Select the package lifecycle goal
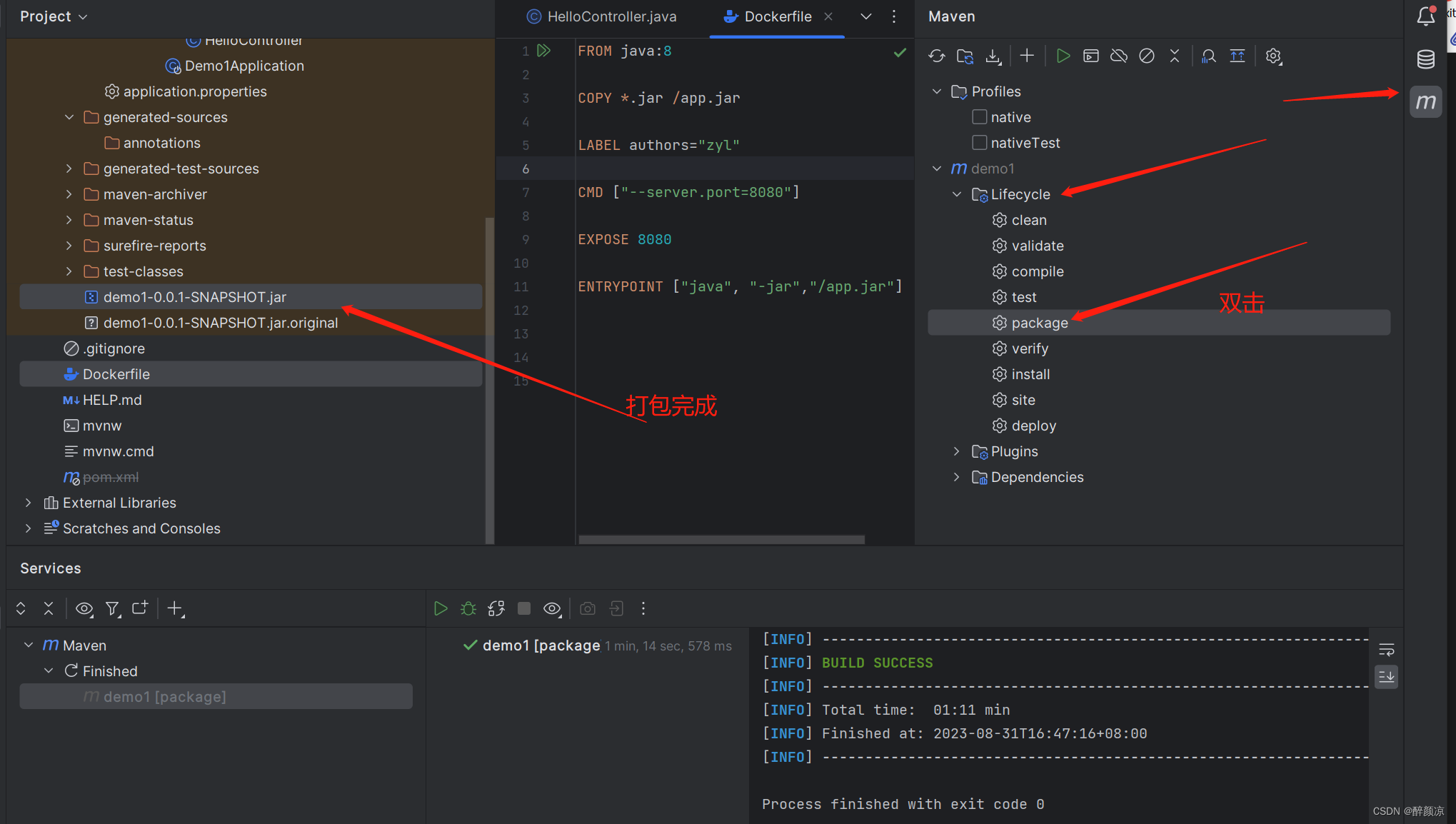 point(1158,323)
